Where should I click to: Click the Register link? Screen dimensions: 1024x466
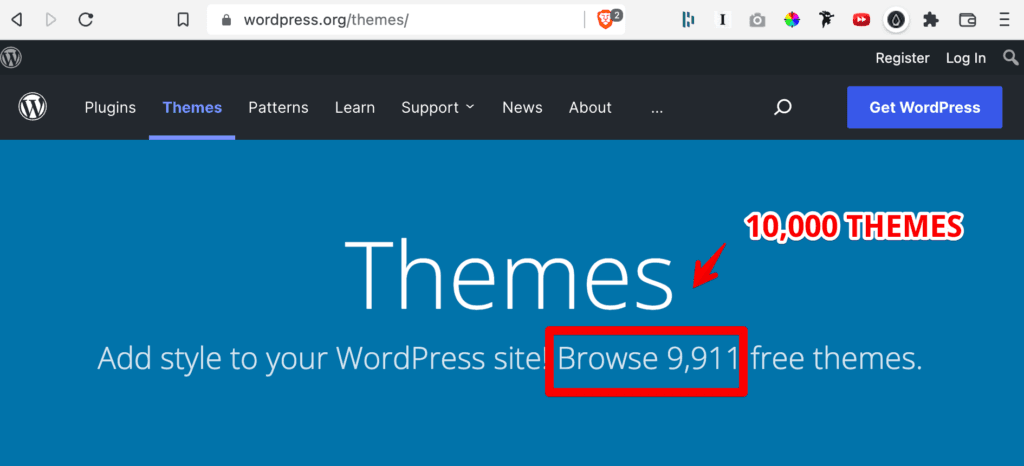pos(902,58)
